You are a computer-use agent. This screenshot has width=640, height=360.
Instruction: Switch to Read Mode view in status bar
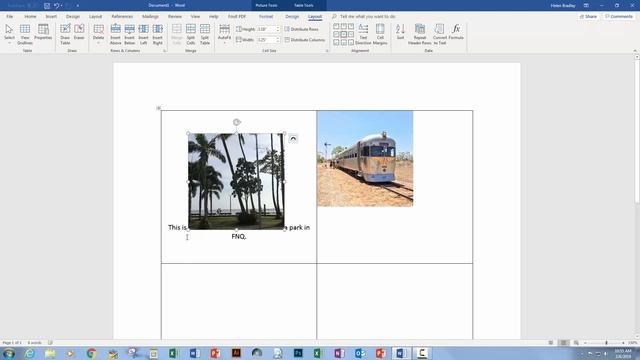551,343
